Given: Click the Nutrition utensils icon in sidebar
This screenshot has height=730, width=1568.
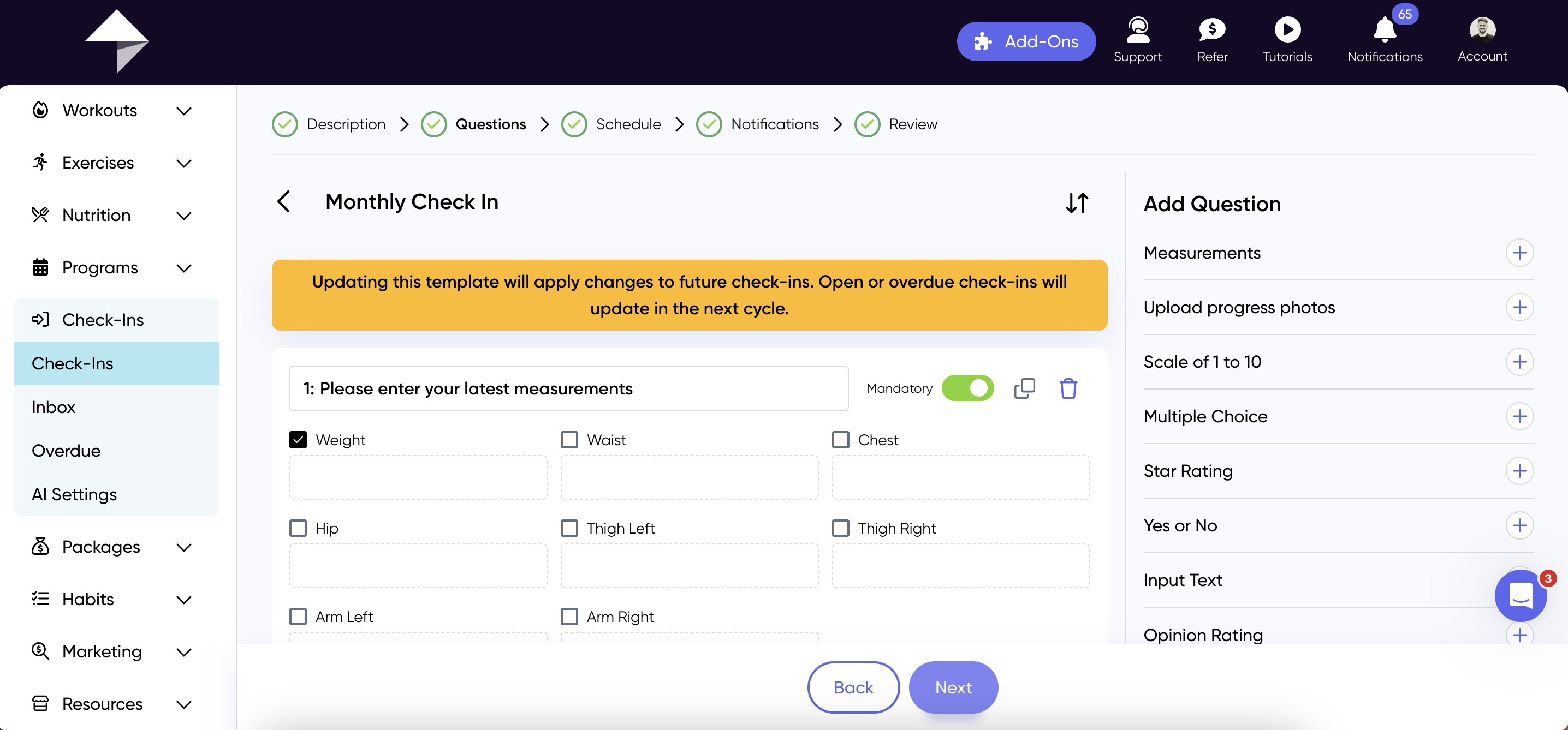Looking at the screenshot, I should point(40,215).
